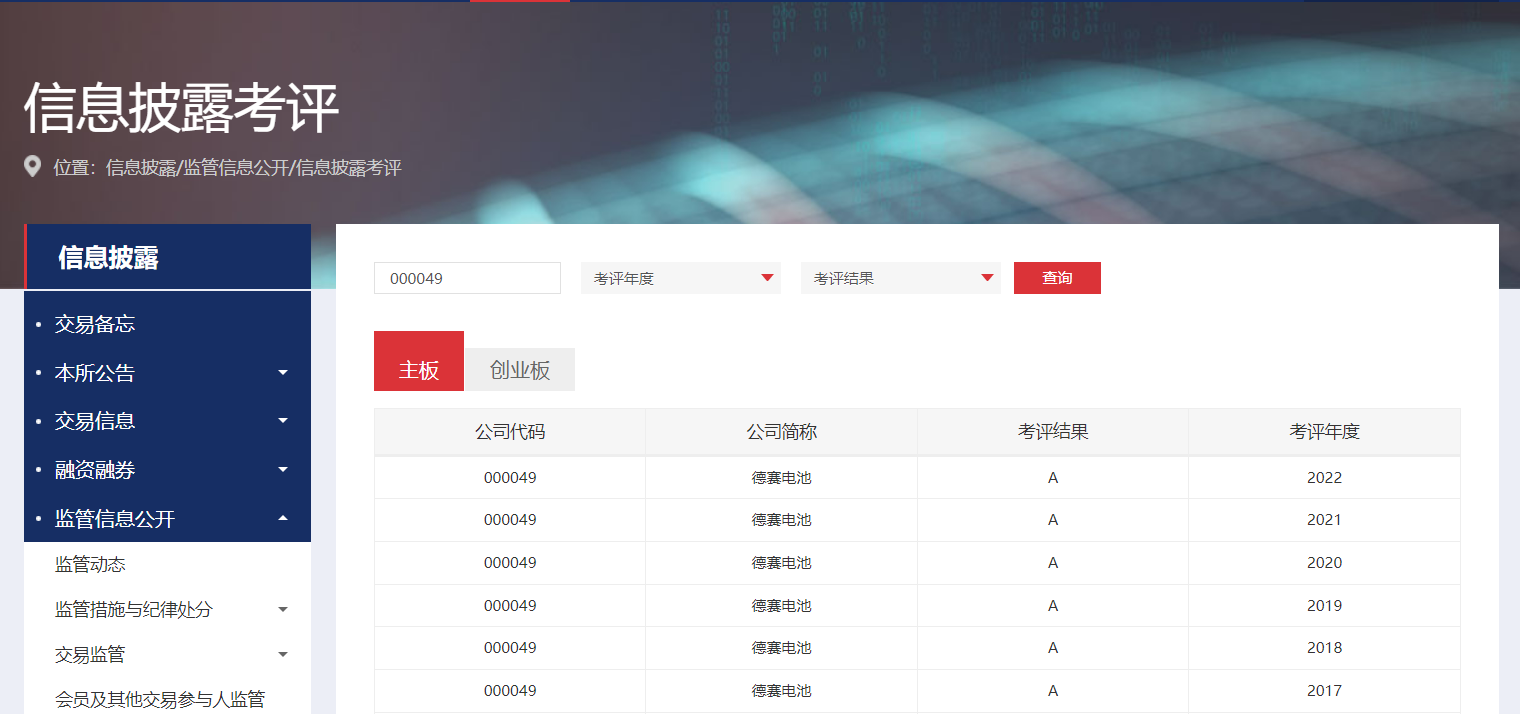
Task: Expand the 监管措施与纪律处分 submenu arrow
Action: click(x=283, y=610)
